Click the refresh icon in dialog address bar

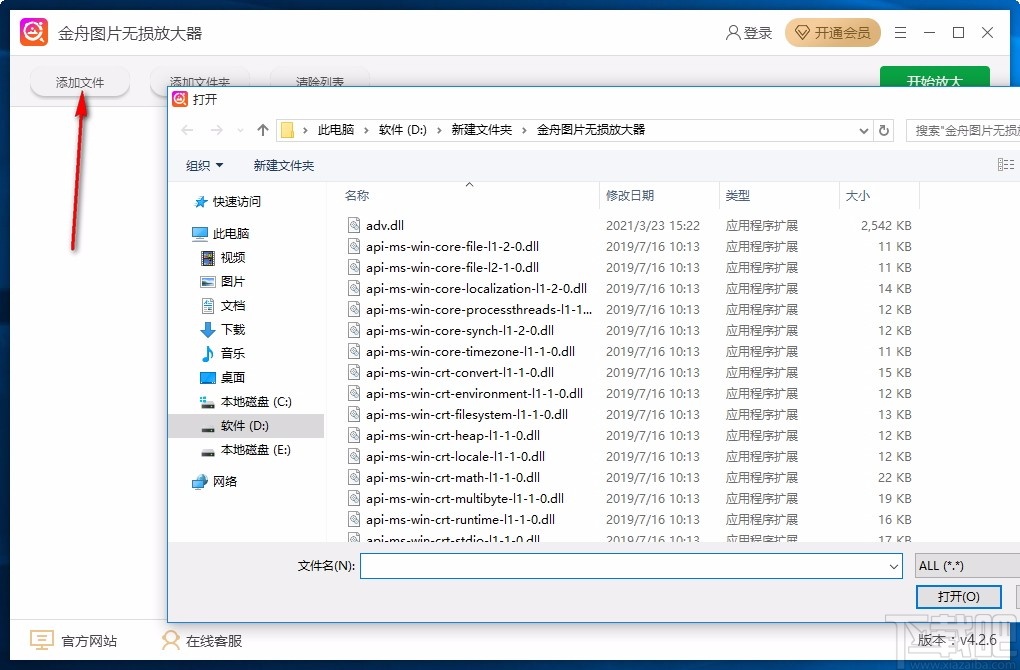point(885,129)
